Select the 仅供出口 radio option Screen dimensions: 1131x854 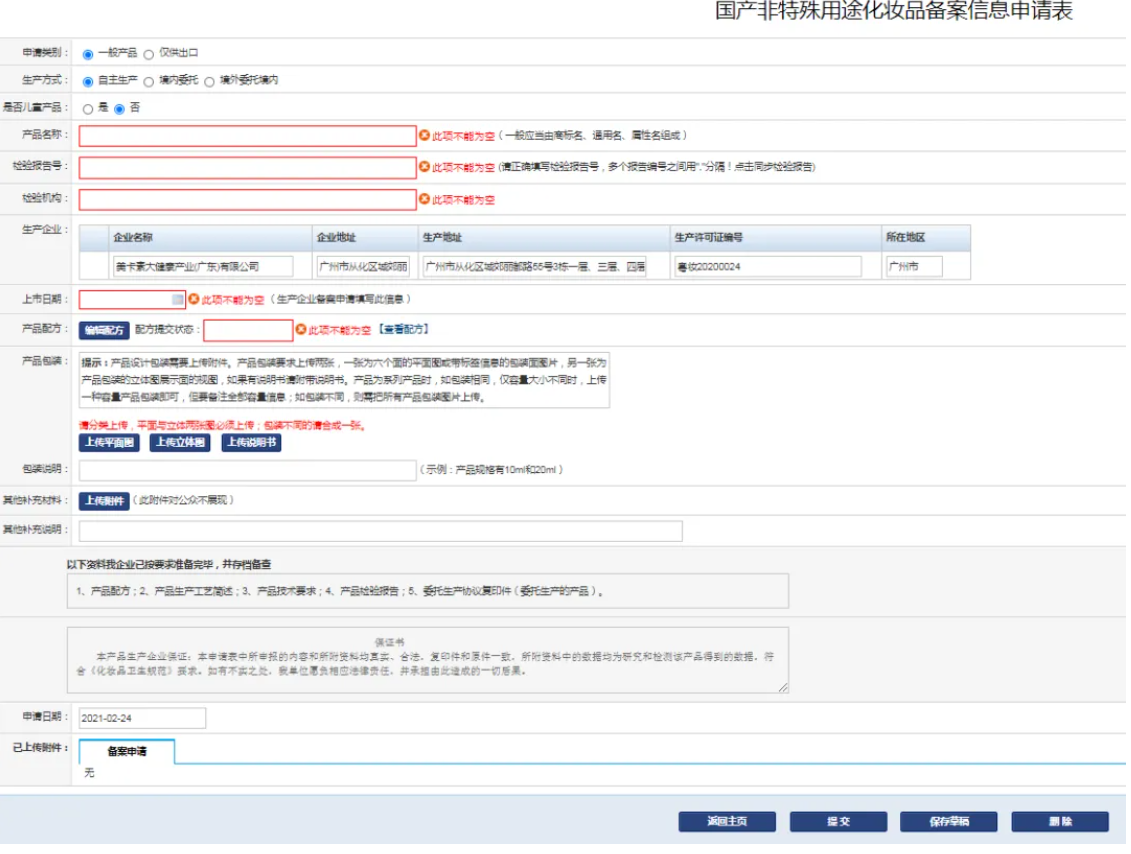[149, 54]
